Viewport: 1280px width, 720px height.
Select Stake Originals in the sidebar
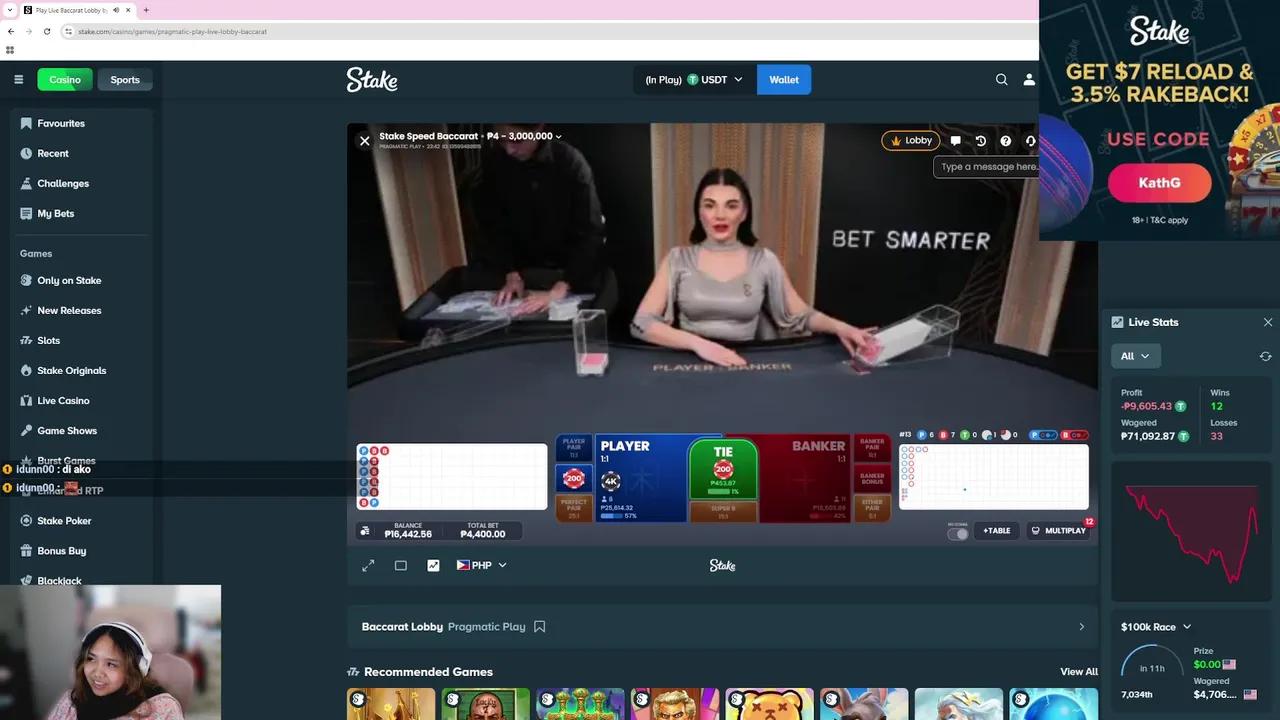pyautogui.click(x=70, y=370)
